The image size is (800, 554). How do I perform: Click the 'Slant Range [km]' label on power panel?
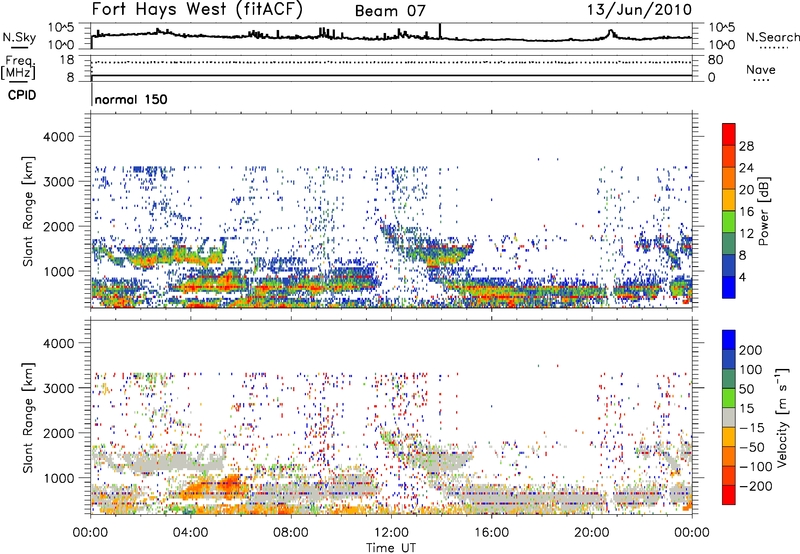click(28, 211)
